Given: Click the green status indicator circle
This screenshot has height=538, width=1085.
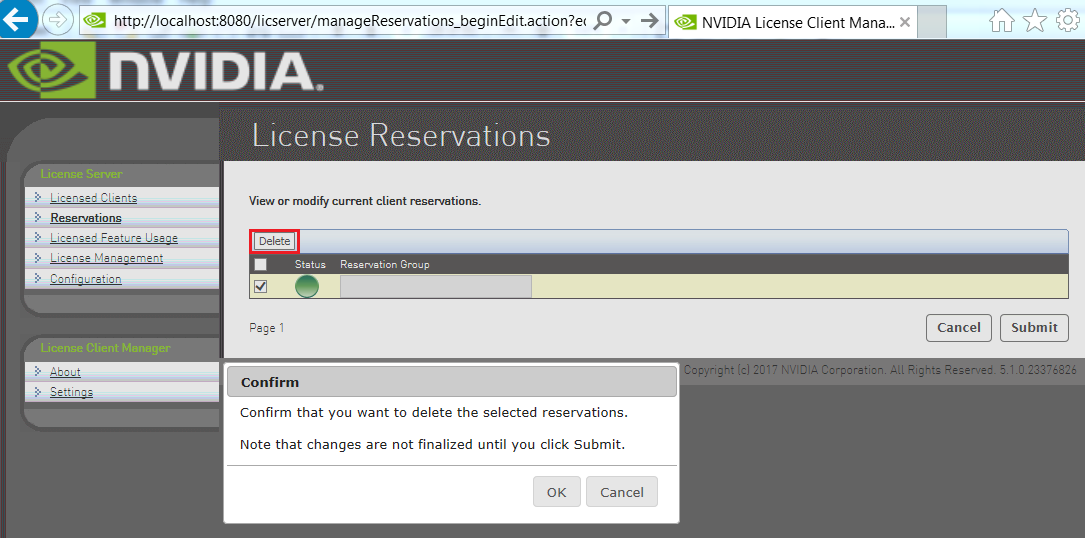Looking at the screenshot, I should coord(307,287).
